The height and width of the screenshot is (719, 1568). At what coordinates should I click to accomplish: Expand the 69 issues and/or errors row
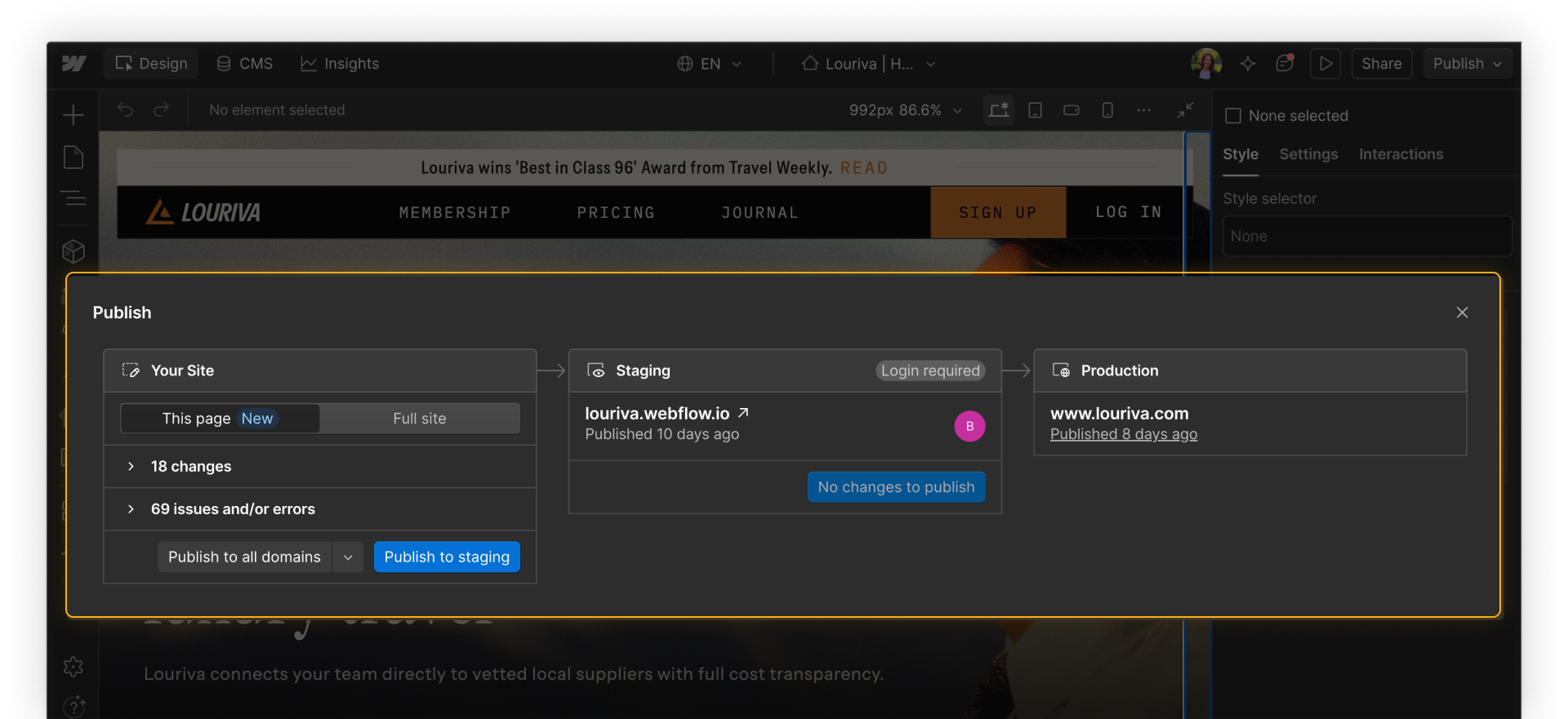(320, 509)
